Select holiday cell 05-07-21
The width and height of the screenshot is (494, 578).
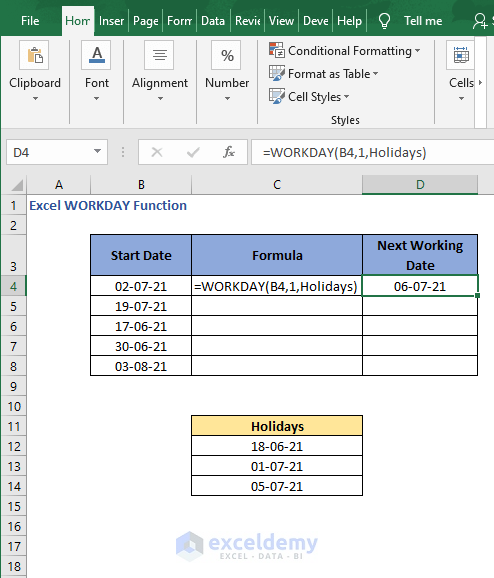coord(277,486)
